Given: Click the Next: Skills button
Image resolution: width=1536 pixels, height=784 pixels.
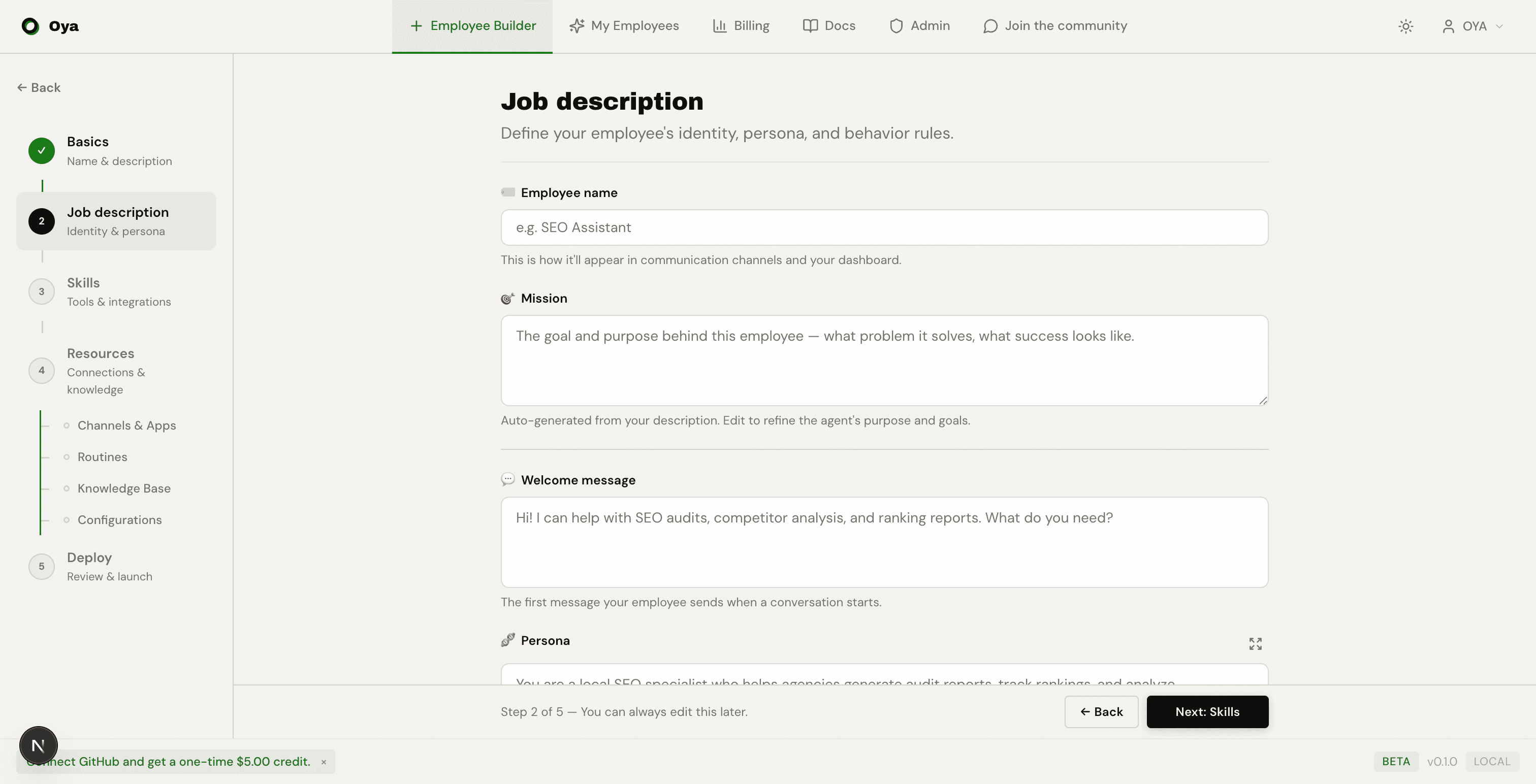Looking at the screenshot, I should [x=1207, y=711].
